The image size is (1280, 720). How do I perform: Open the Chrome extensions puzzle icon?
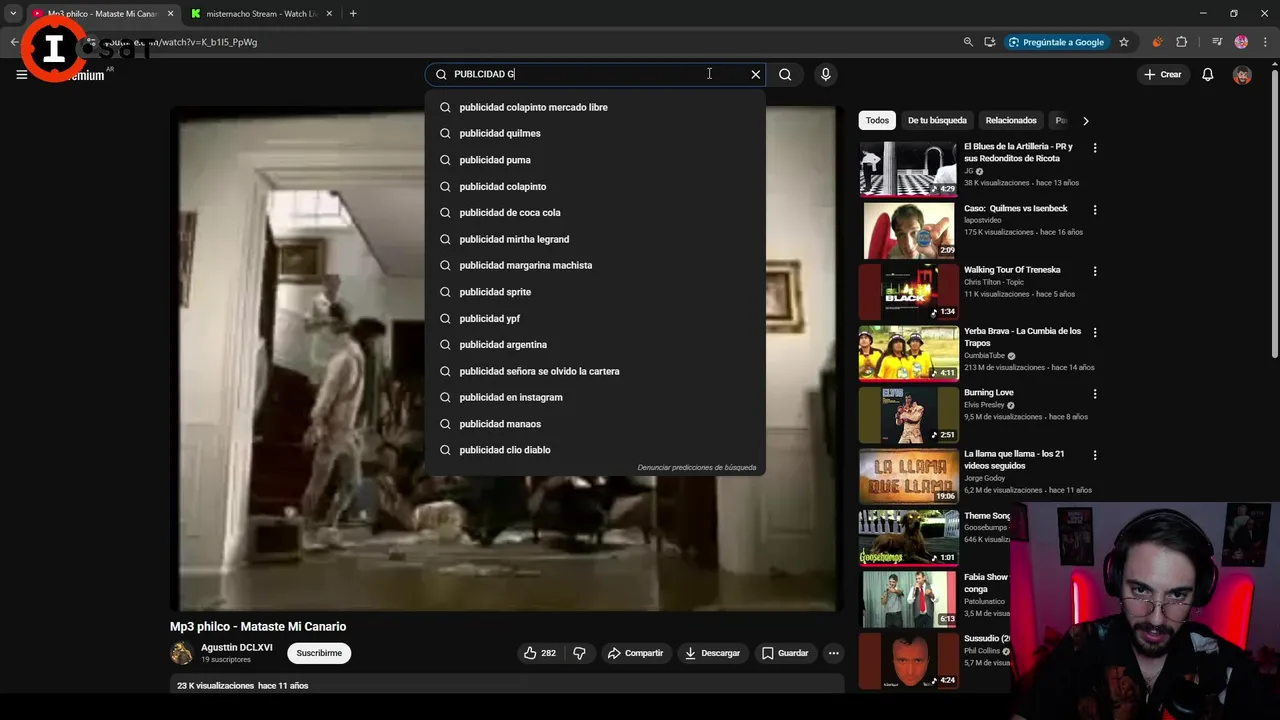[x=1182, y=42]
